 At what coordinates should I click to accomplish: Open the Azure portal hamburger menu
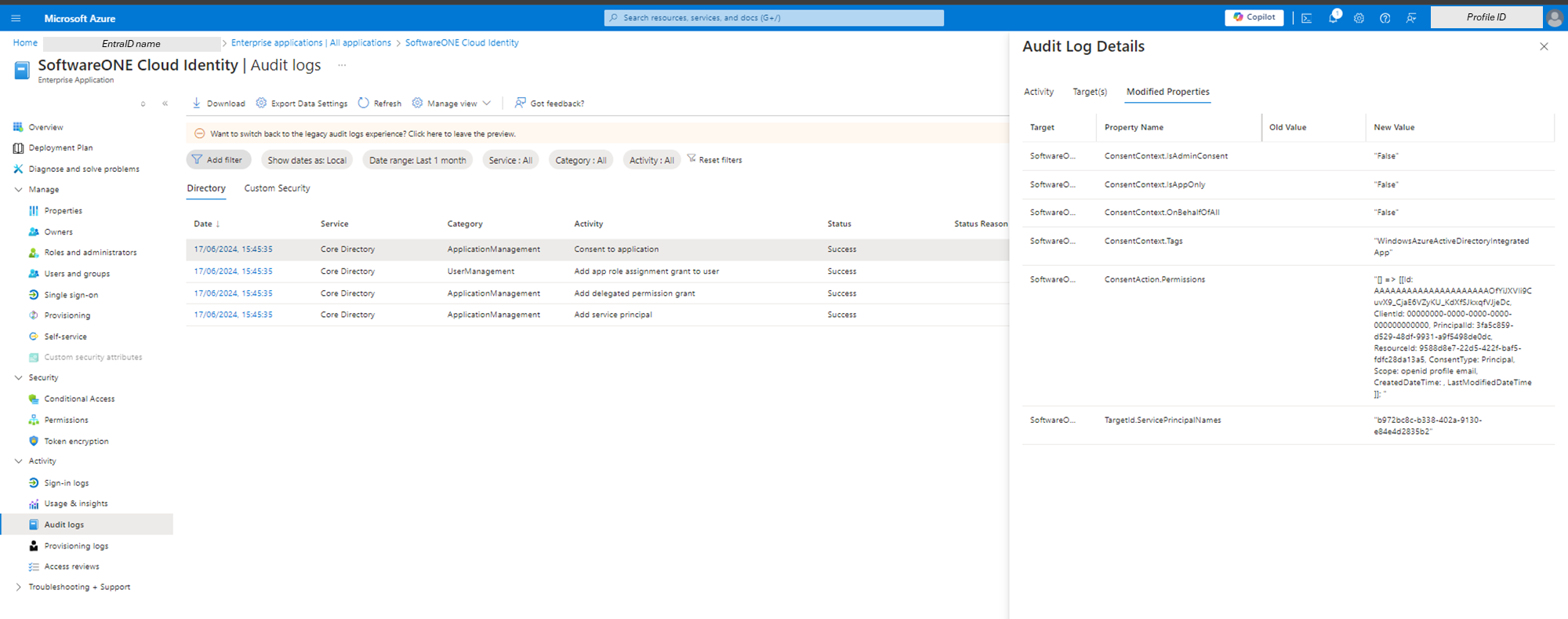point(16,18)
